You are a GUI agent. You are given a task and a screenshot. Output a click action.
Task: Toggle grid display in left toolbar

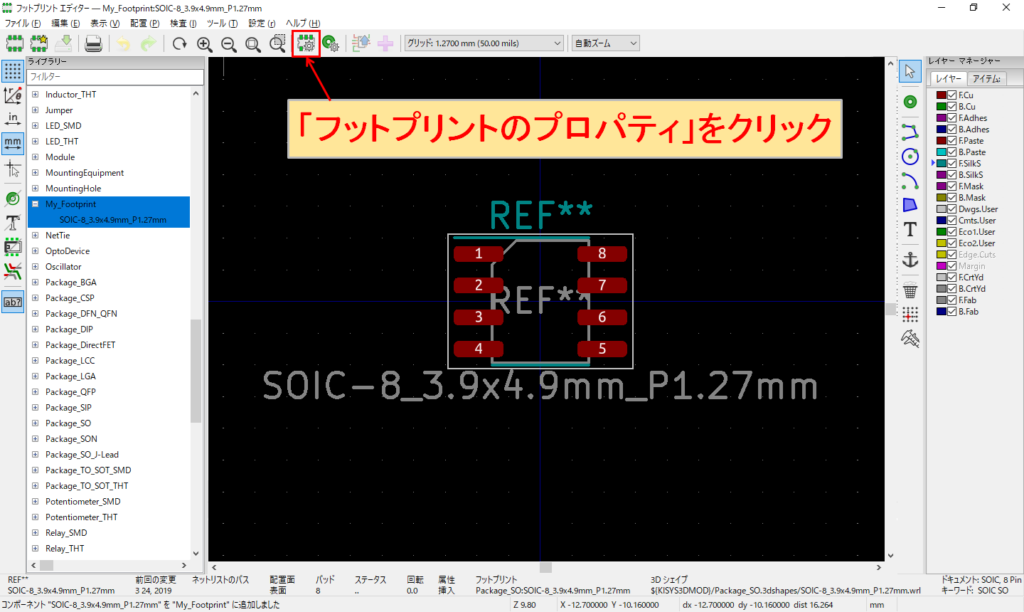[12, 71]
